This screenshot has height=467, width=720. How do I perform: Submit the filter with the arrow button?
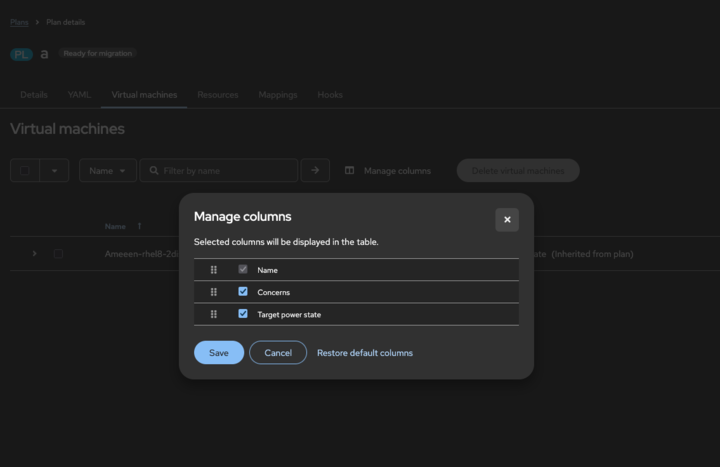click(x=315, y=170)
